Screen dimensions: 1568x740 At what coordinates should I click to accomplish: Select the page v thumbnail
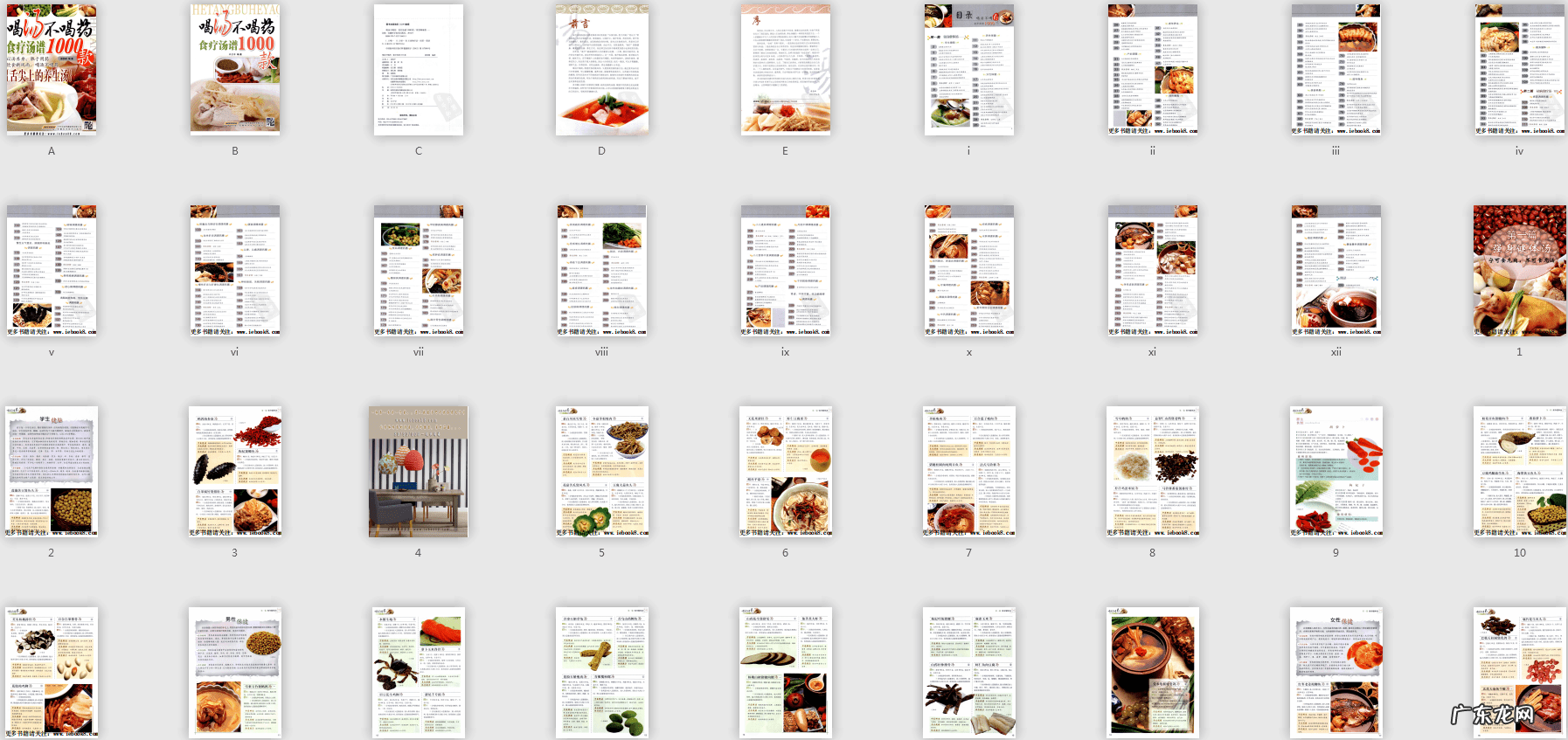tap(52, 271)
